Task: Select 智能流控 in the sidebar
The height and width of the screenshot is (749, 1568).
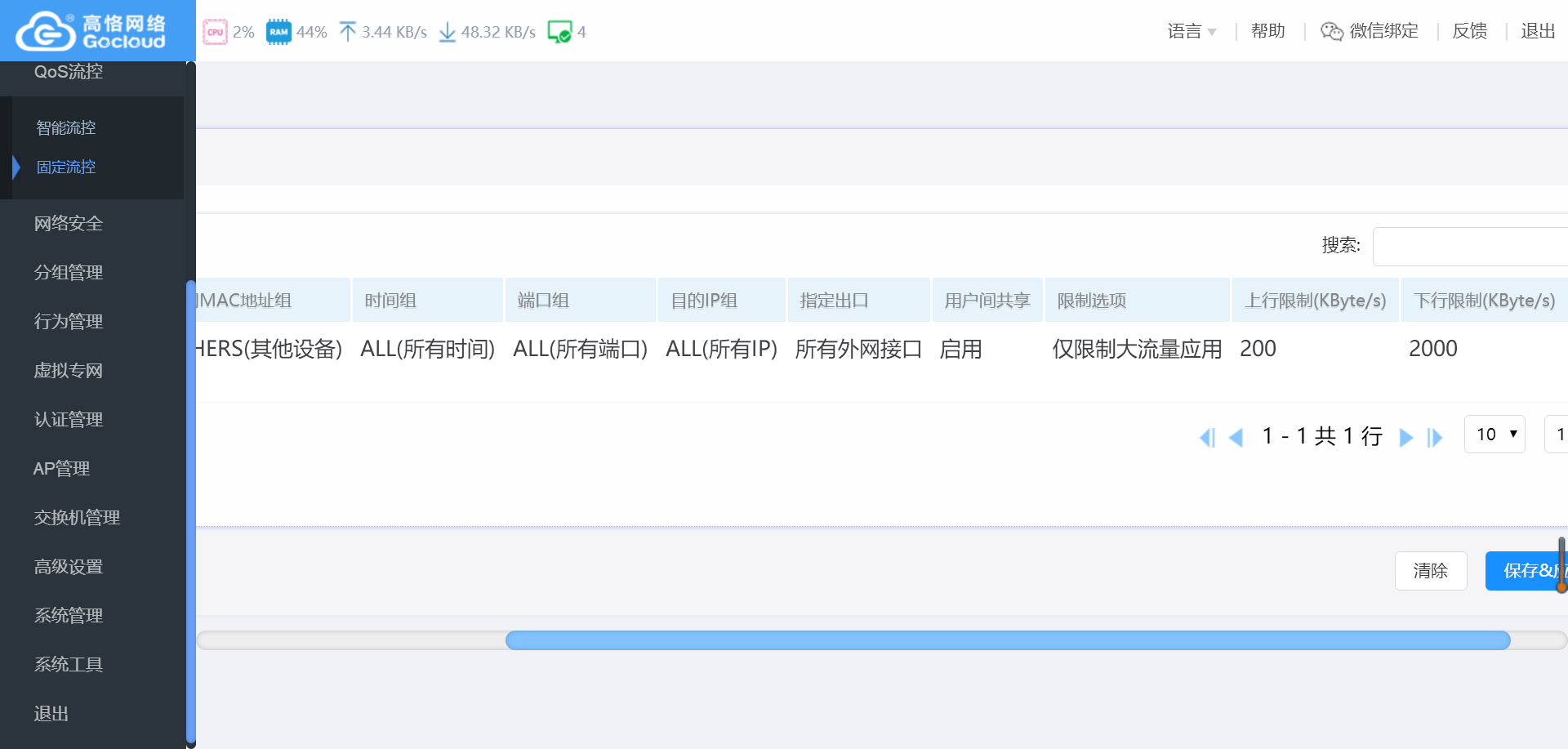Action: coord(66,127)
